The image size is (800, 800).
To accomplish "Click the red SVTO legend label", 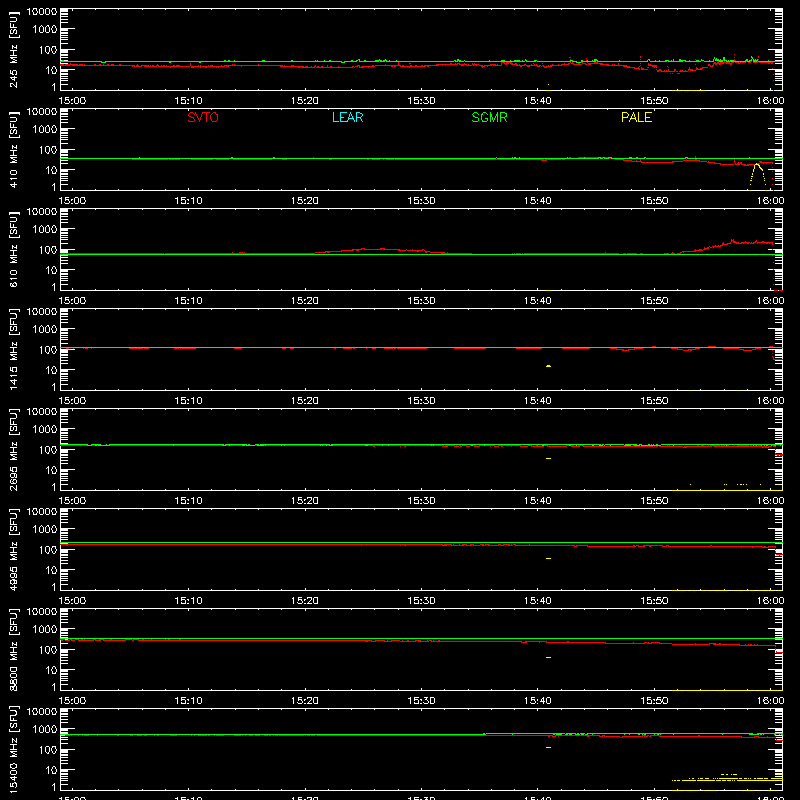I will [x=203, y=117].
